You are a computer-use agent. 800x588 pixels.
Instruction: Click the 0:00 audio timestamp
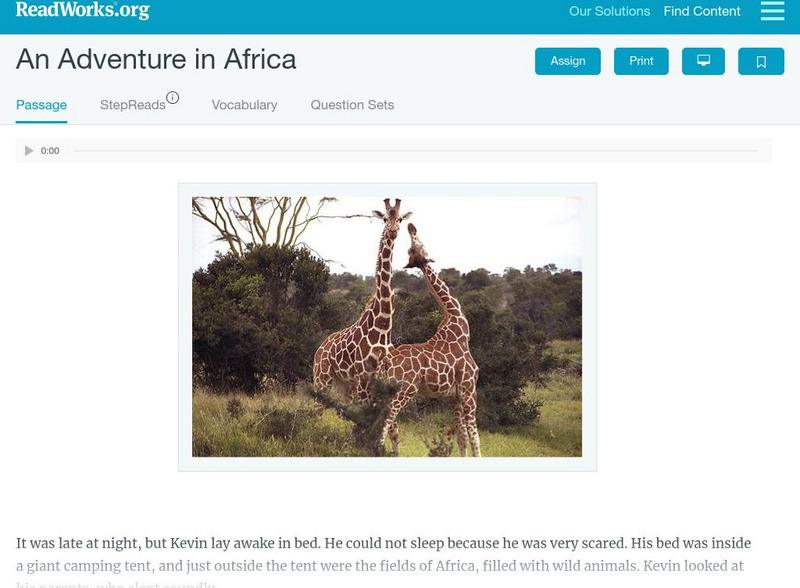49,151
